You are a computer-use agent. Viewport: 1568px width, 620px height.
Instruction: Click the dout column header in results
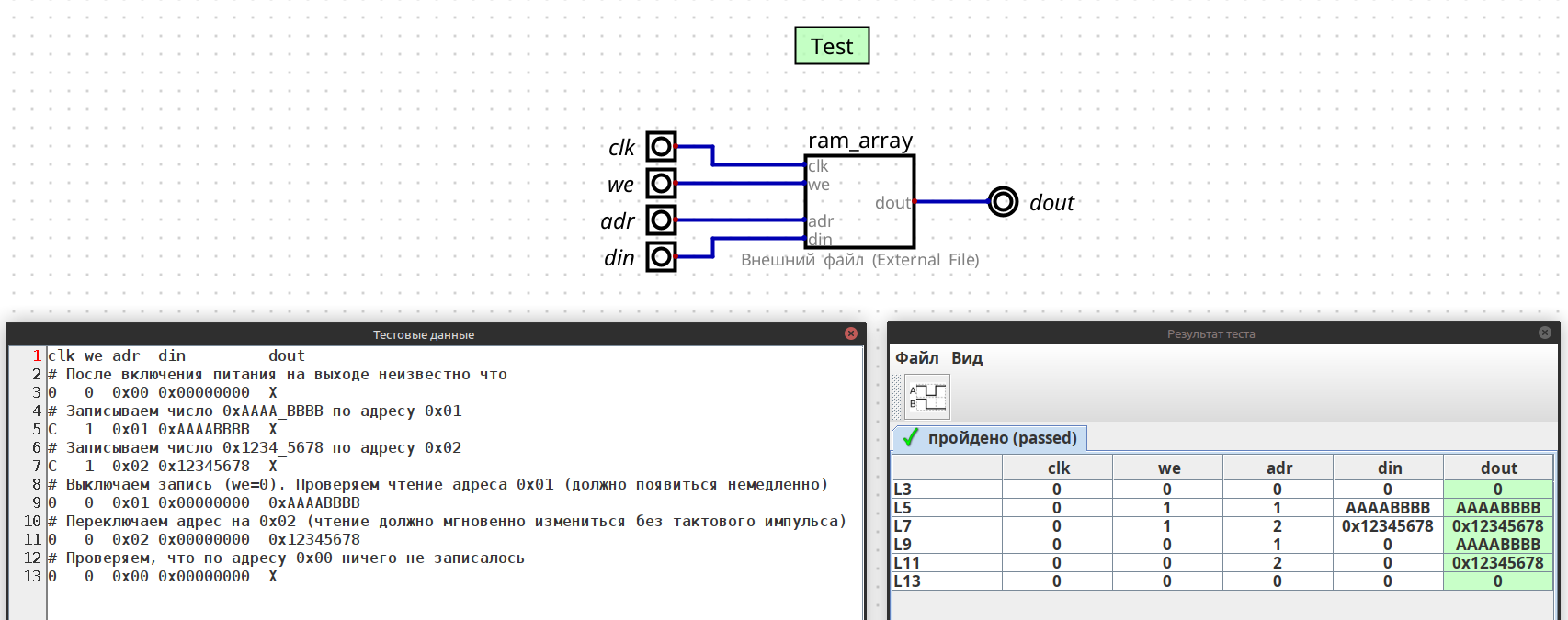point(1499,468)
